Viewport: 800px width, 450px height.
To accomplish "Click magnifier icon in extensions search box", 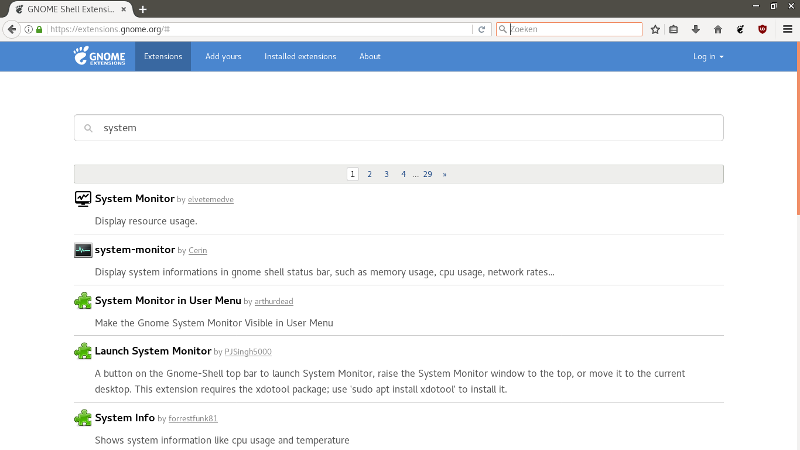I will click(88, 128).
